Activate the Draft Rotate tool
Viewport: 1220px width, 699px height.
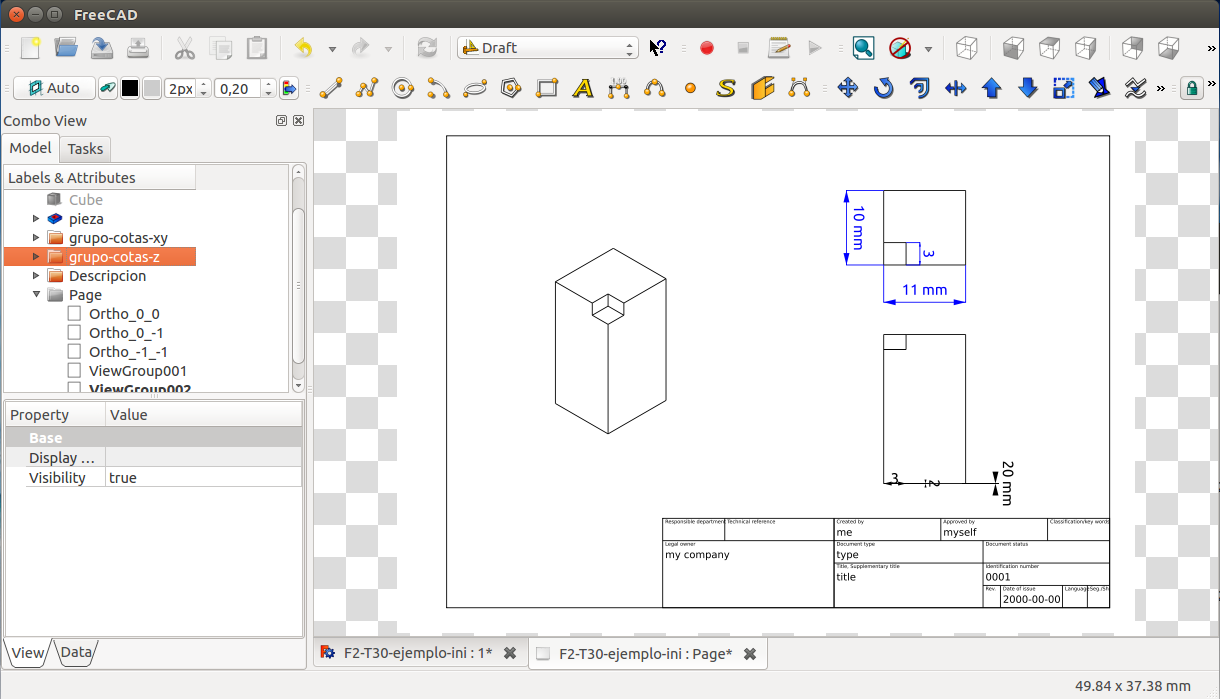click(x=884, y=88)
